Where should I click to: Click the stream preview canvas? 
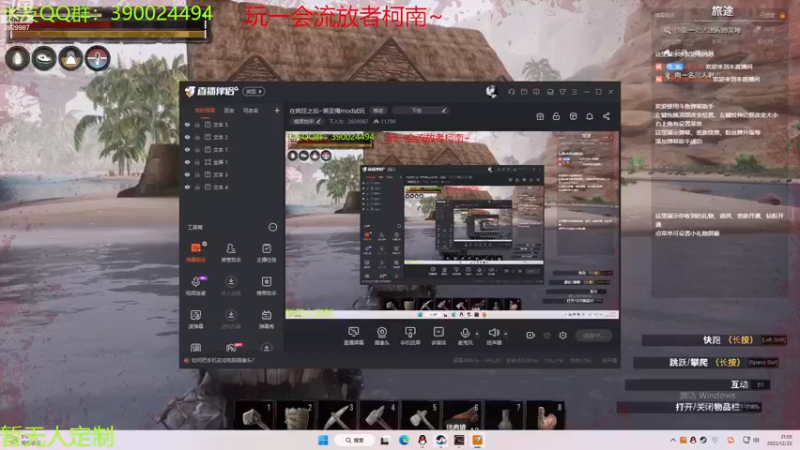(x=452, y=226)
